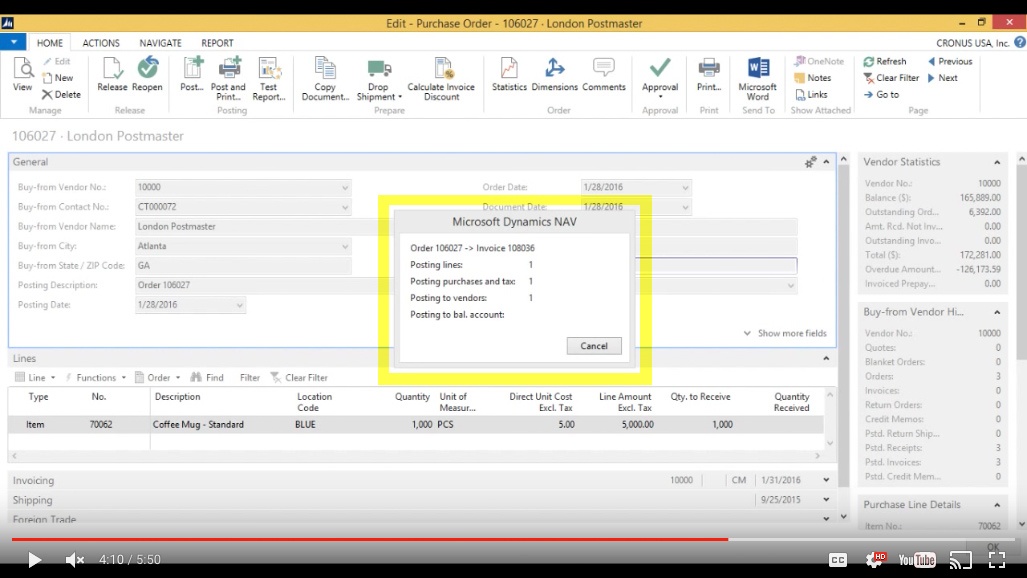Open the Order menu in Lines
Viewport: 1027px width, 578px height.
pyautogui.click(x=158, y=377)
